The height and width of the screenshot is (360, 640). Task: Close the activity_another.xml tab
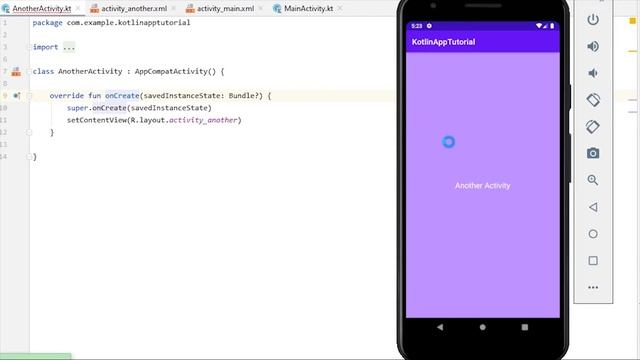pyautogui.click(x=173, y=8)
